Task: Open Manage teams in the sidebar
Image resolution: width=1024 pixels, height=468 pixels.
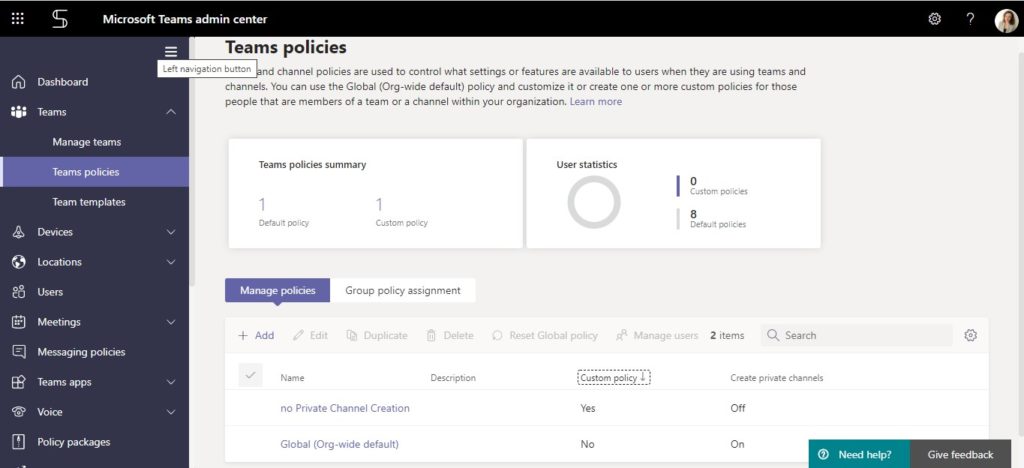Action: point(87,142)
